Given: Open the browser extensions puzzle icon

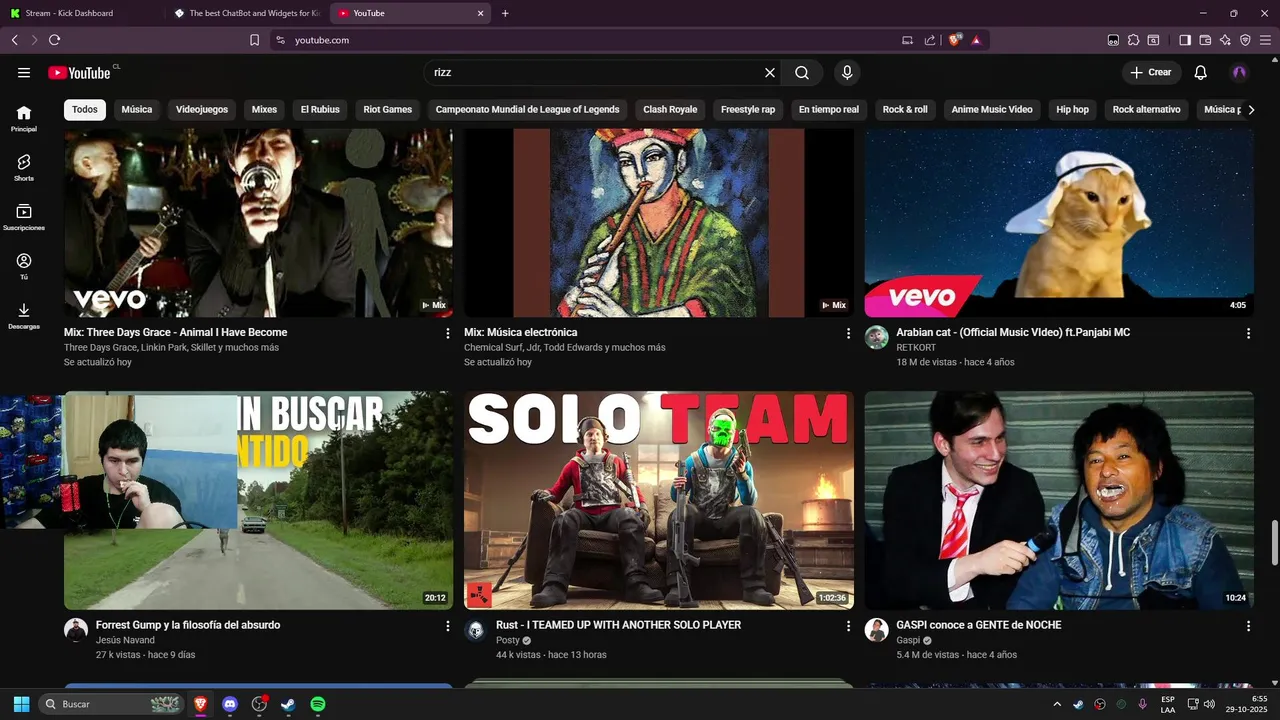Looking at the screenshot, I should click(x=1133, y=40).
